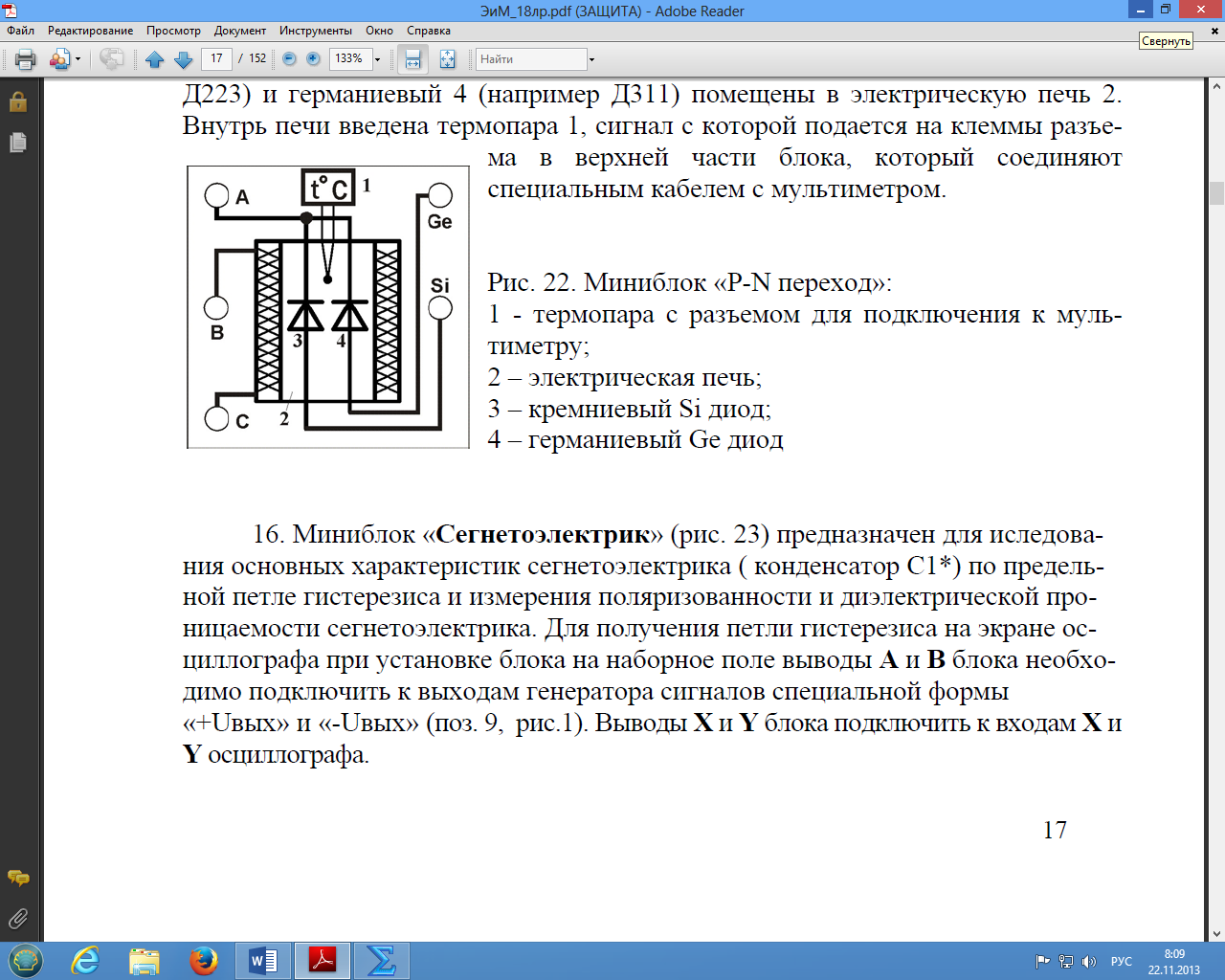
Task: Click the legend line '4 – германиевый Ge диод'
Action: (x=635, y=440)
